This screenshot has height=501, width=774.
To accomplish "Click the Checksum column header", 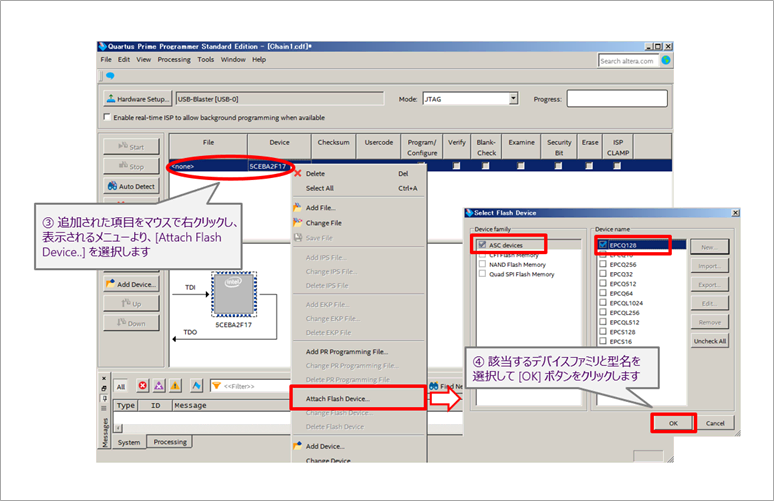I will point(334,147).
